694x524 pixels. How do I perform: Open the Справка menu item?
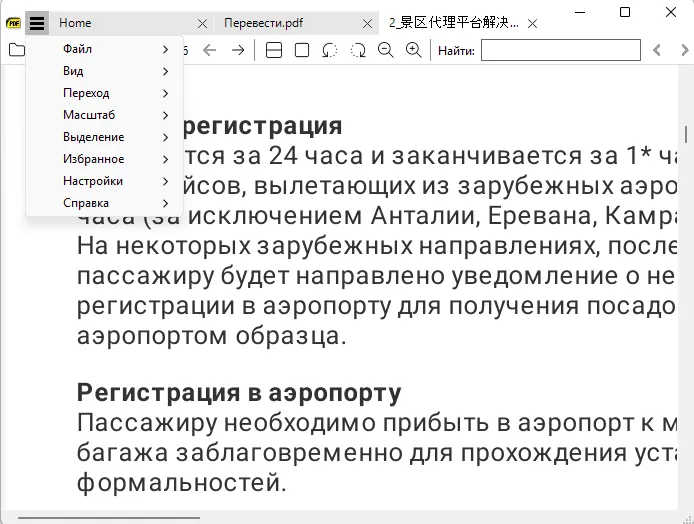click(x=104, y=203)
